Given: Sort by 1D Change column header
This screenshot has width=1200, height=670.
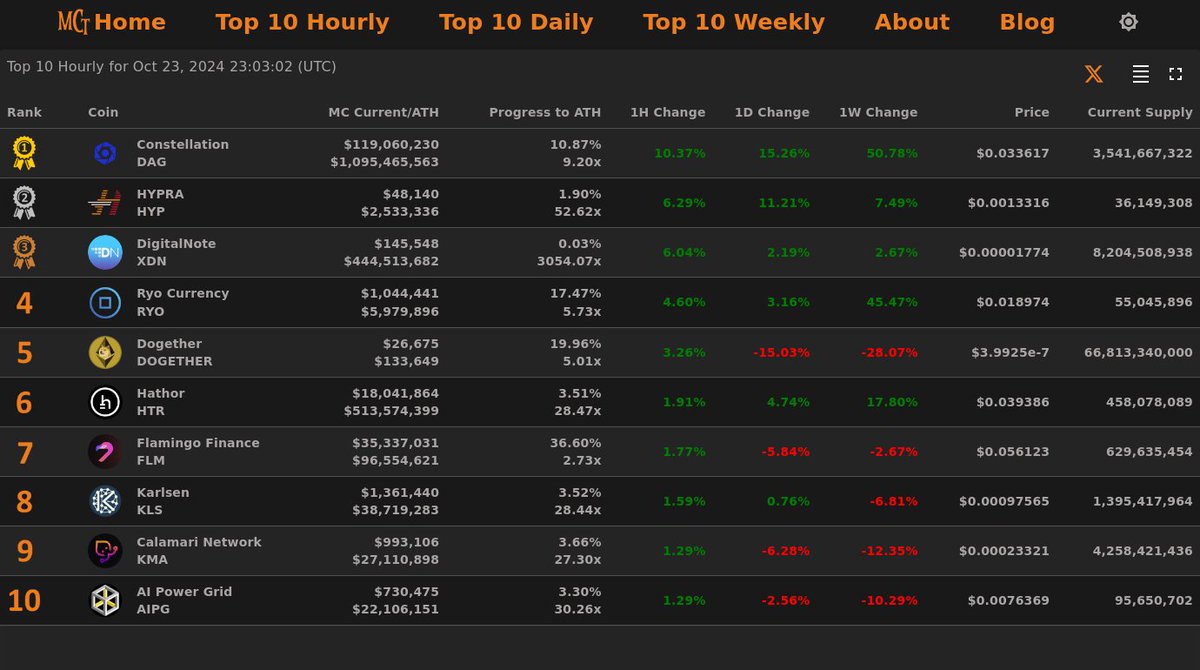Looking at the screenshot, I should point(771,113).
